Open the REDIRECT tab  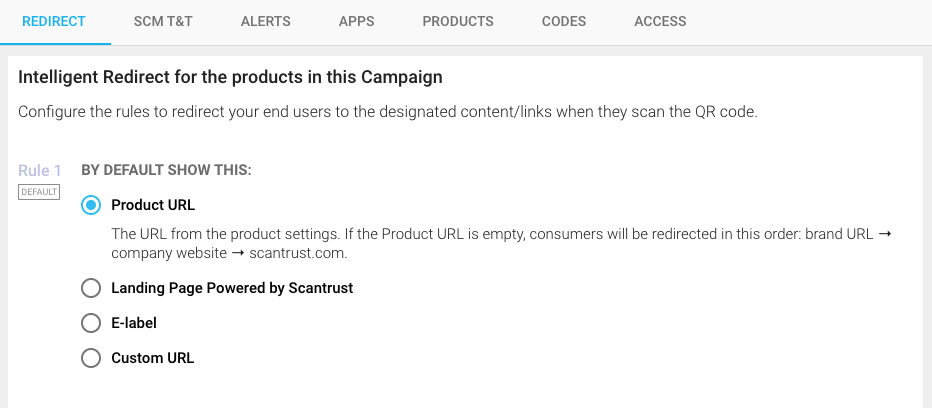[x=55, y=21]
